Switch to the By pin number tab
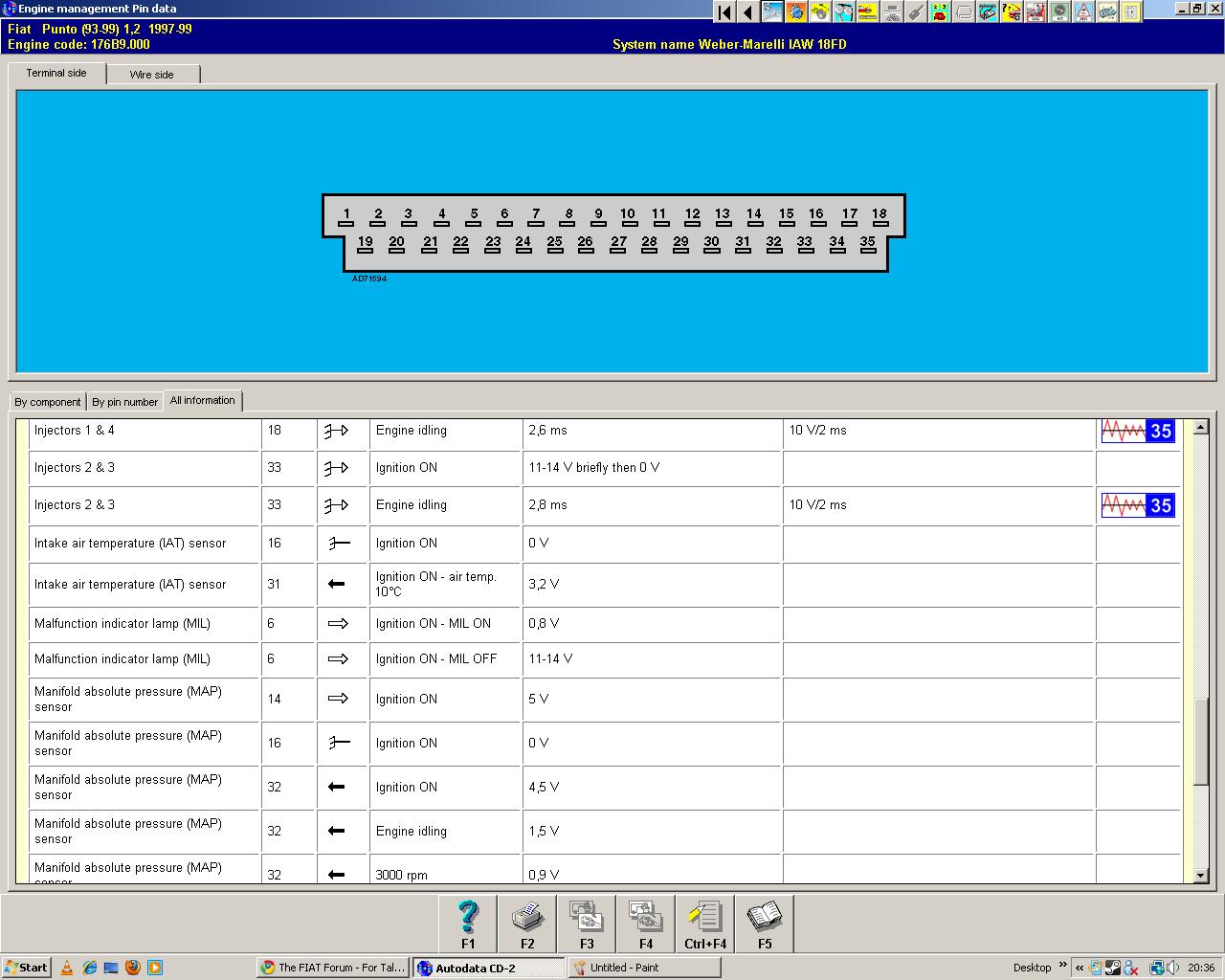This screenshot has height=980, width=1225. pyautogui.click(x=125, y=402)
